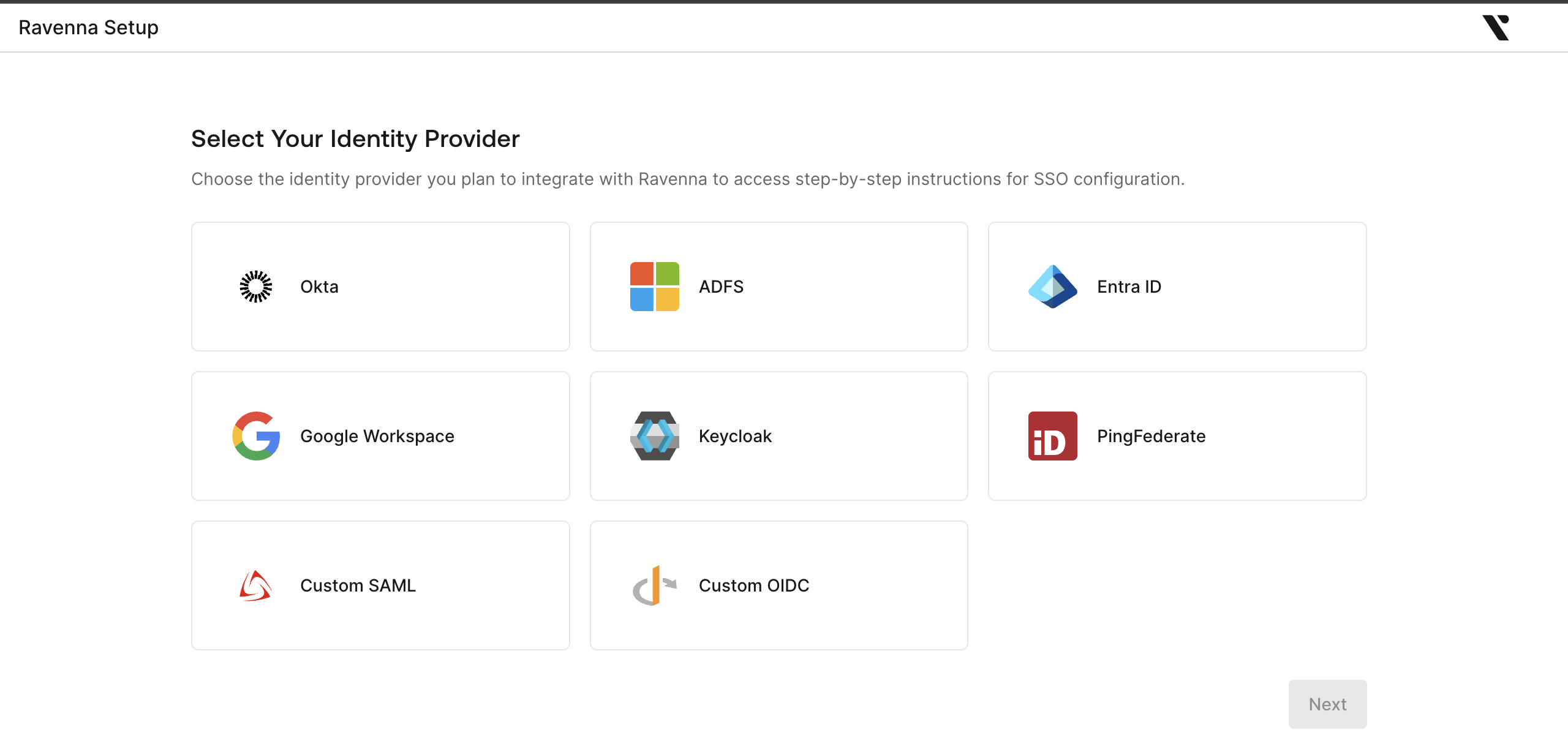Pick the PingFederate label text
This screenshot has width=1568, height=752.
(1151, 436)
